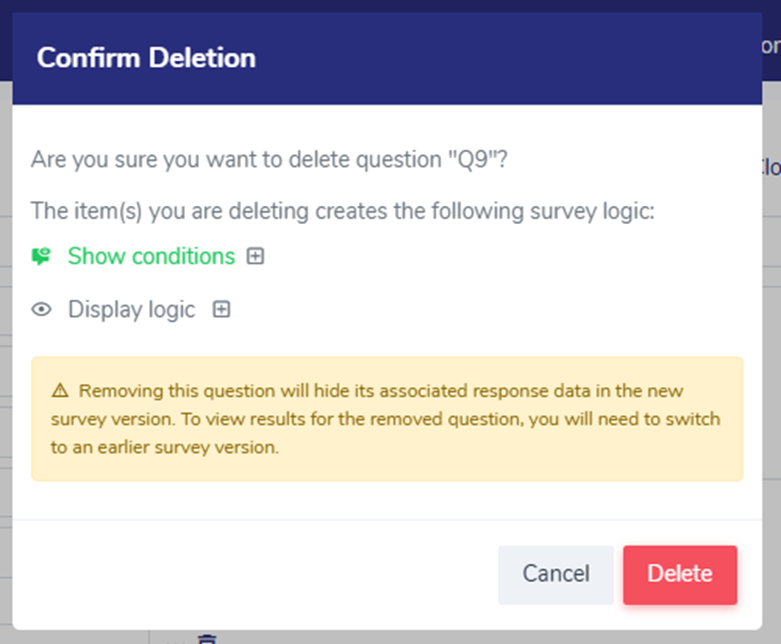Click the eye icon beside Display logic
The image size is (781, 644).
[x=41, y=310]
